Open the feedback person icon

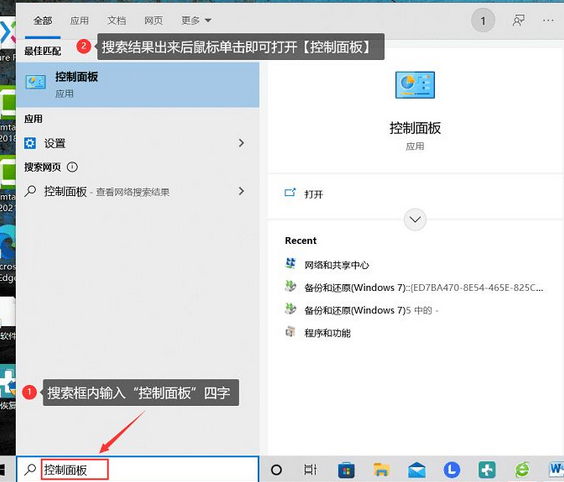pos(518,21)
